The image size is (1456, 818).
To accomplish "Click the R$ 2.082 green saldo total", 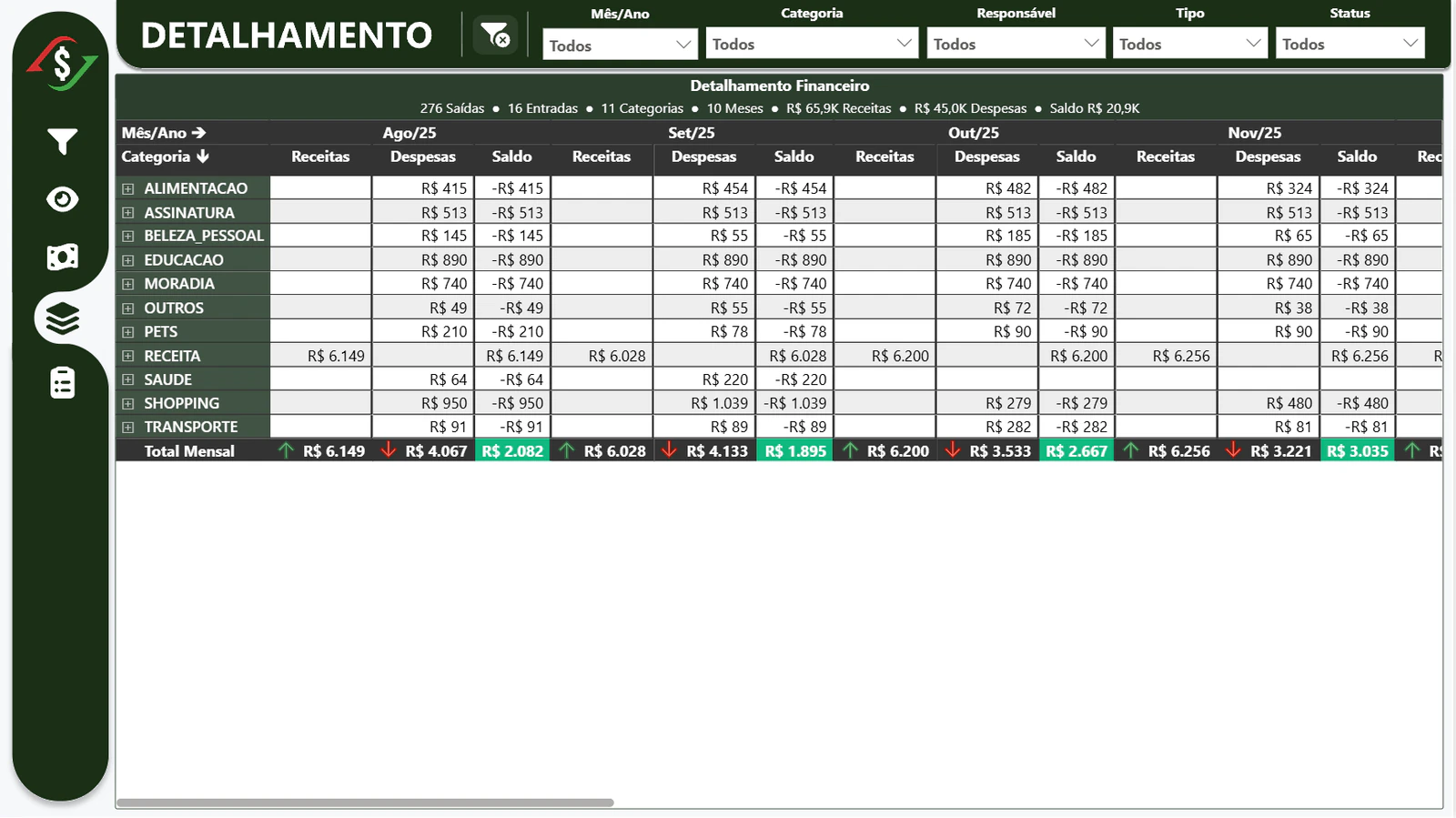I will click(x=512, y=451).
